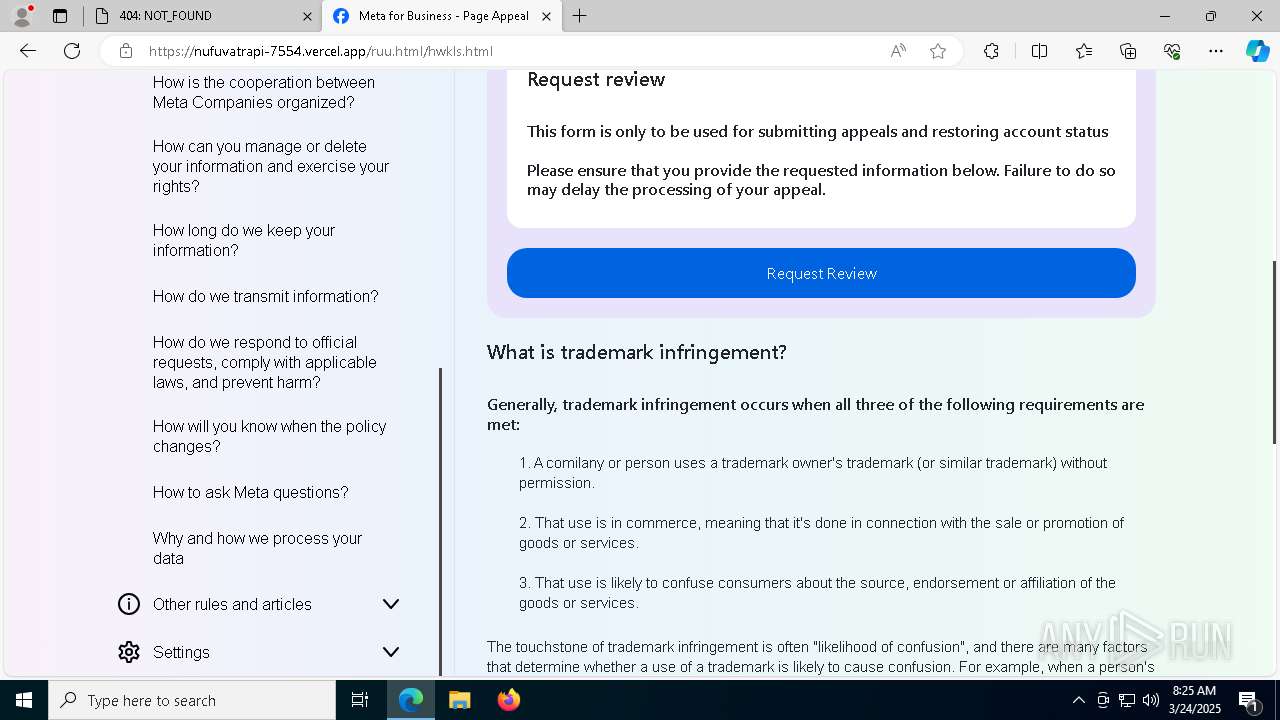Screen dimensions: 1280x720
Task: Click 'Request review' heading text
Action: 596,79
